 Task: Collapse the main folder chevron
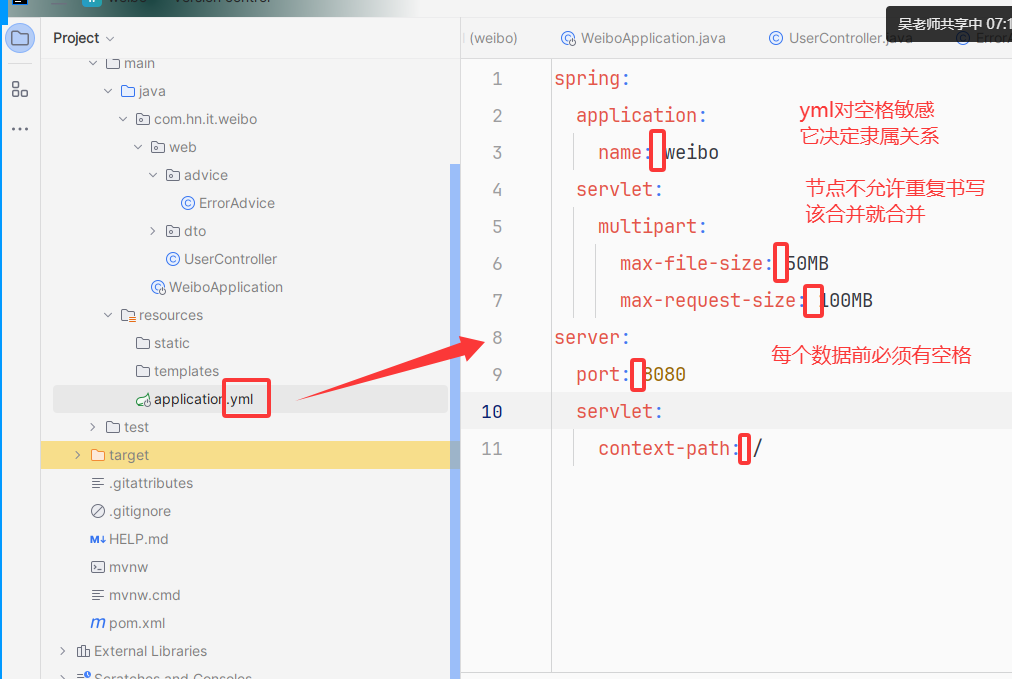tap(93, 63)
